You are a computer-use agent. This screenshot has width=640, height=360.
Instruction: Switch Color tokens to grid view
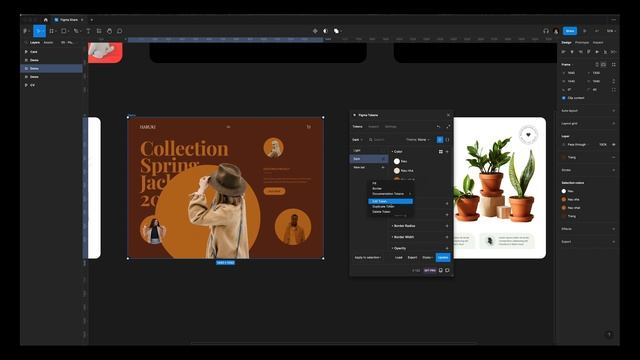[x=441, y=151]
